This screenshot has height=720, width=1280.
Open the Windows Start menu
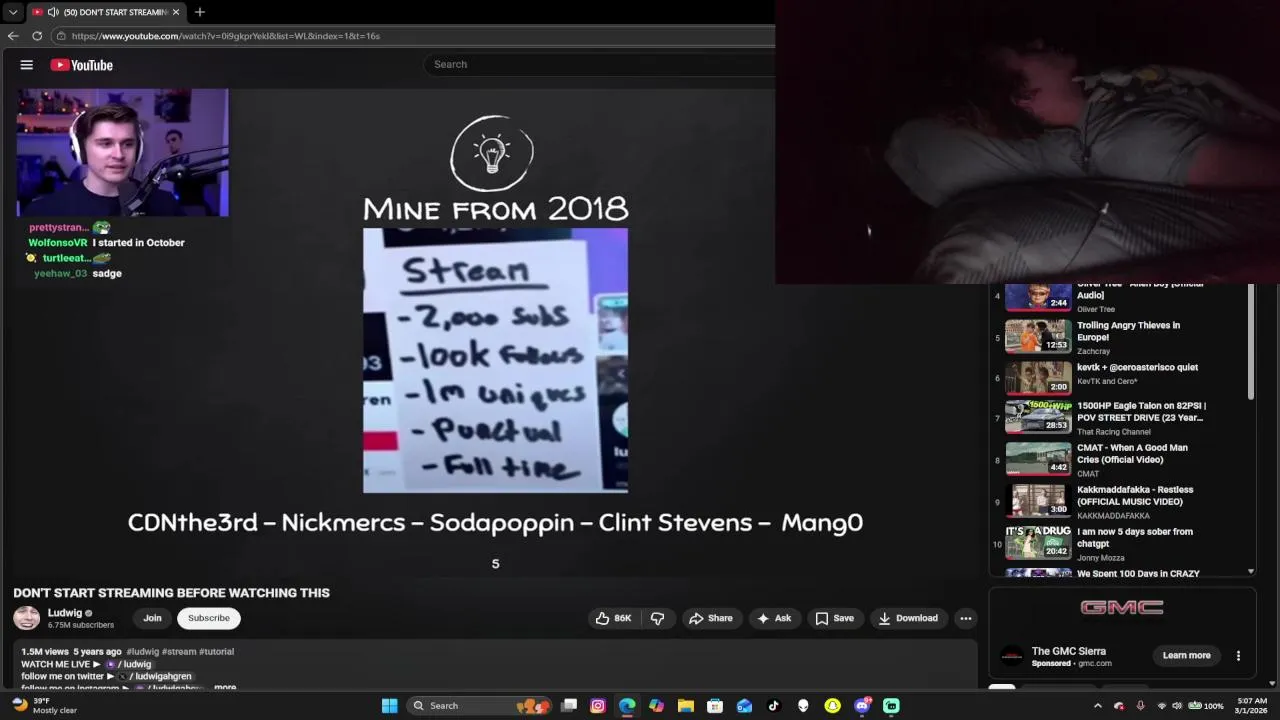click(389, 706)
